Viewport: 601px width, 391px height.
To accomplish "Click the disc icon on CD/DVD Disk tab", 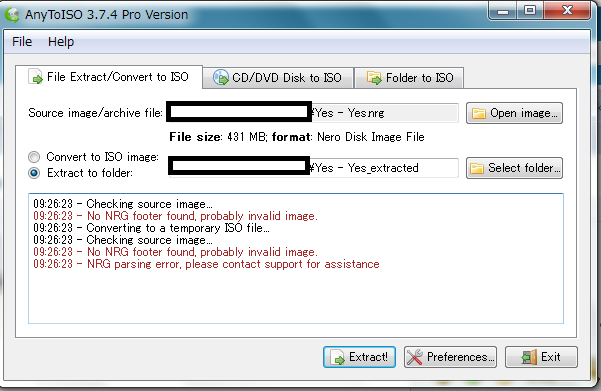I will (221, 77).
